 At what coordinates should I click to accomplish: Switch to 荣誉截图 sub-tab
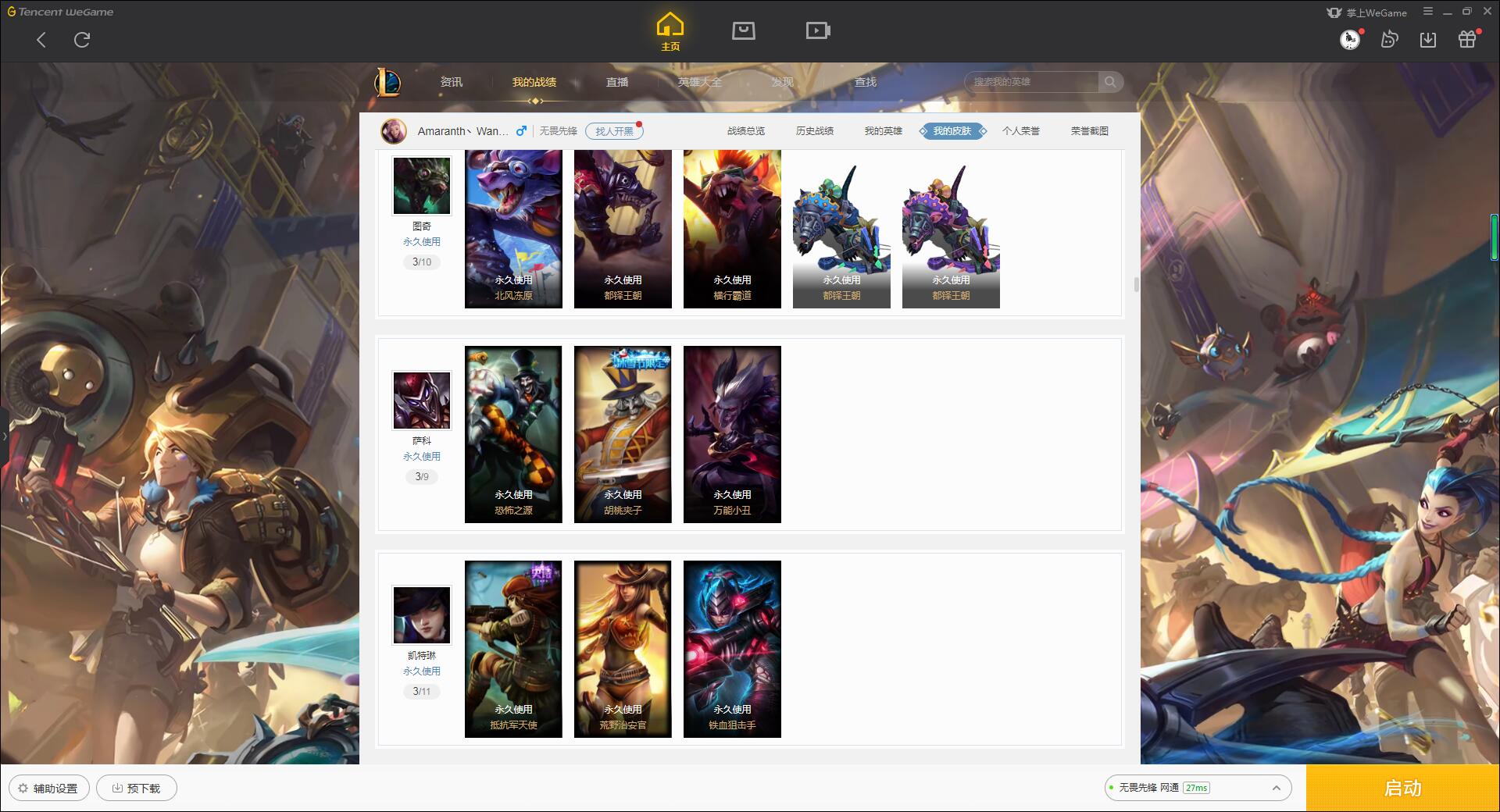pos(1090,131)
